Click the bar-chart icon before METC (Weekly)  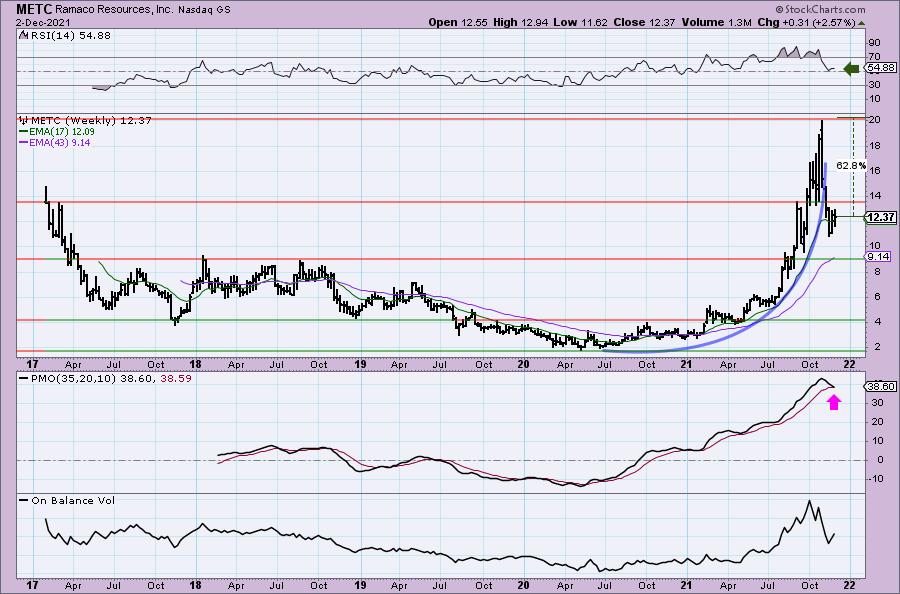[x=24, y=121]
